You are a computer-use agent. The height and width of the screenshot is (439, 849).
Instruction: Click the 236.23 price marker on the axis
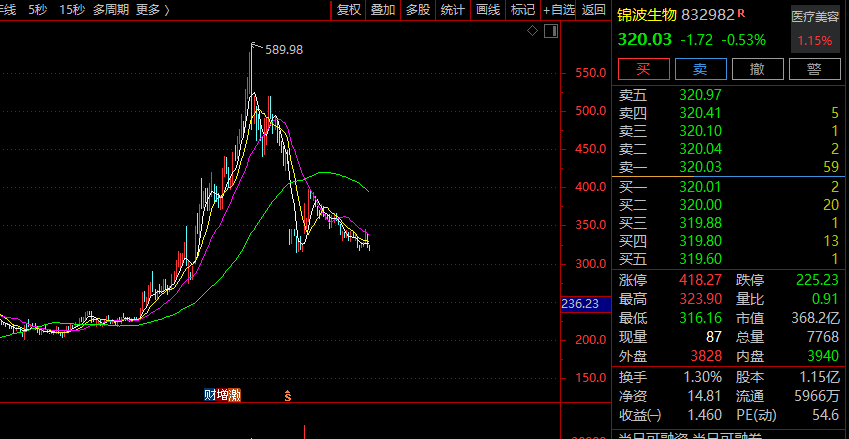coord(581,303)
